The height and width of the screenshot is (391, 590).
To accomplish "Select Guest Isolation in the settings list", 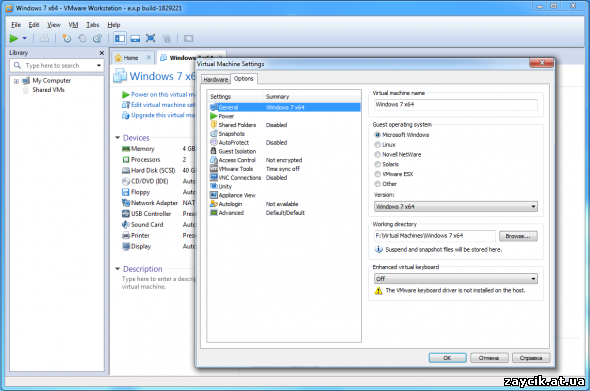I will coord(237,151).
